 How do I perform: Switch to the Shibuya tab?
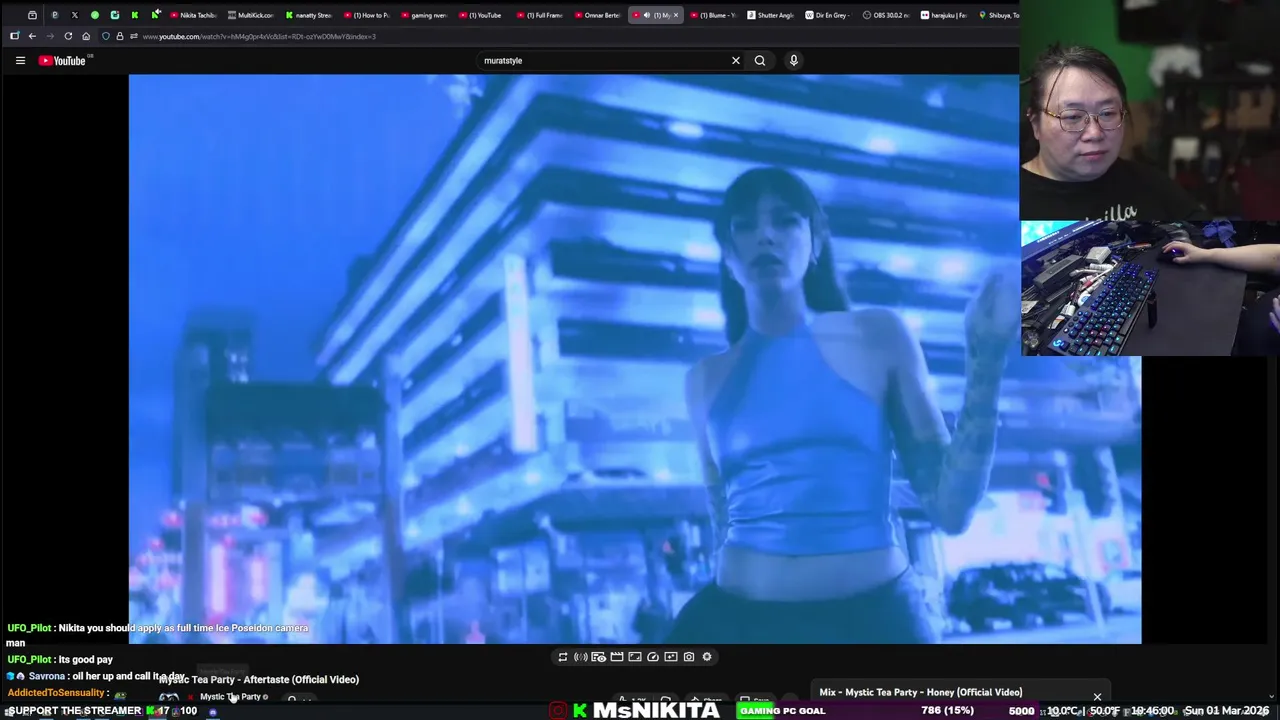998,15
